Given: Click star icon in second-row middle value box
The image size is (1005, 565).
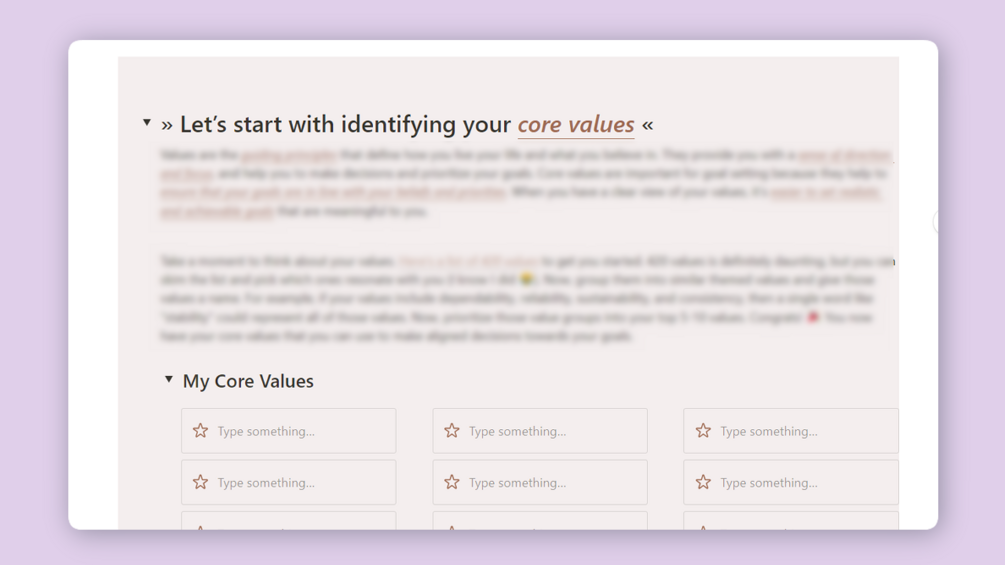Looking at the screenshot, I should (x=452, y=482).
